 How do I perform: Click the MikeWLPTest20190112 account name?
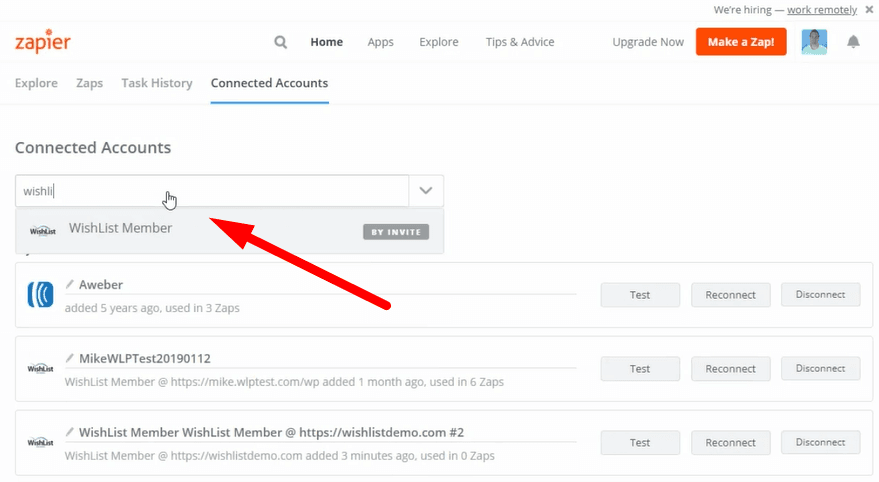(145, 359)
